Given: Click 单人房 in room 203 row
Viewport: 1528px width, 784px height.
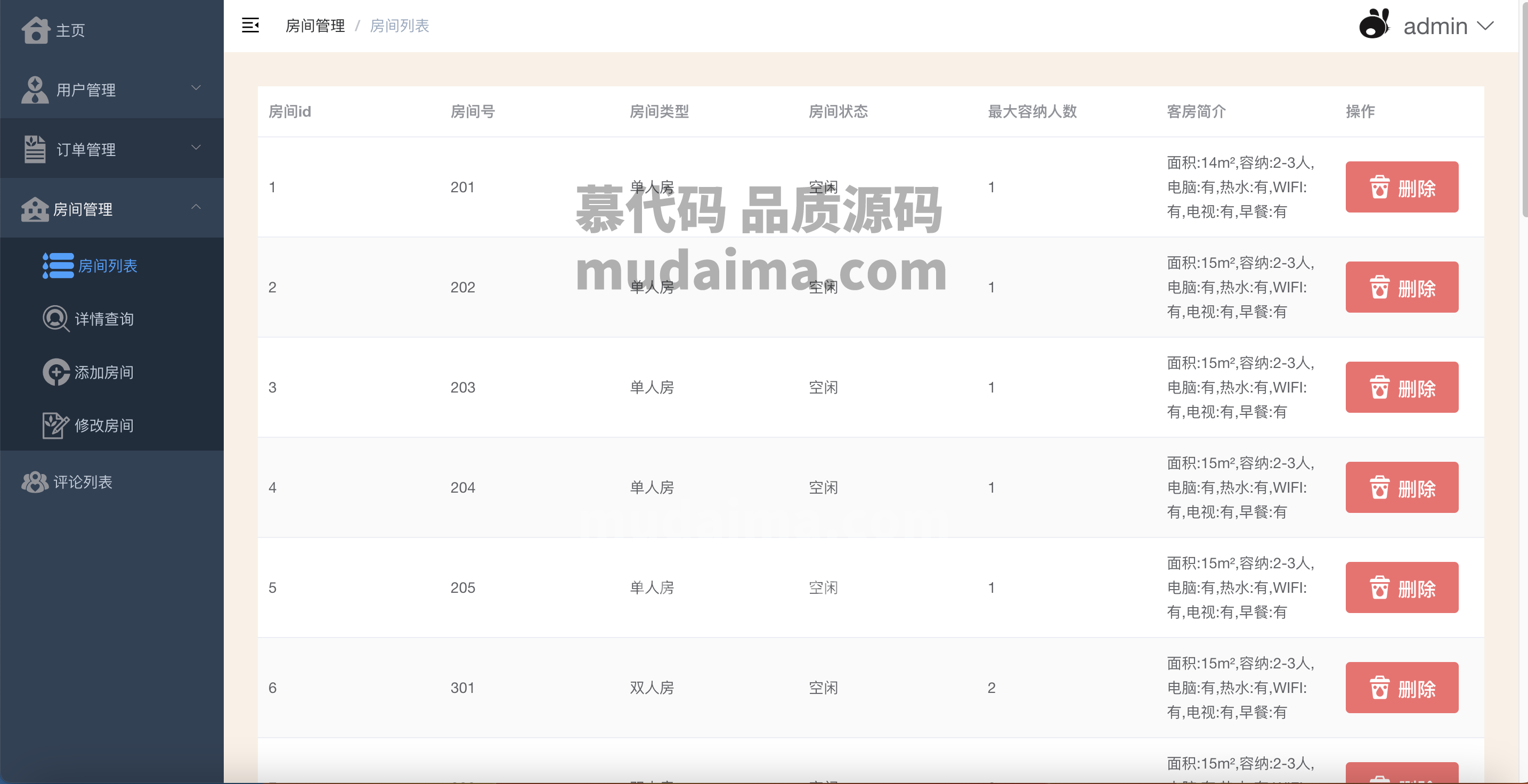Looking at the screenshot, I should [x=652, y=387].
